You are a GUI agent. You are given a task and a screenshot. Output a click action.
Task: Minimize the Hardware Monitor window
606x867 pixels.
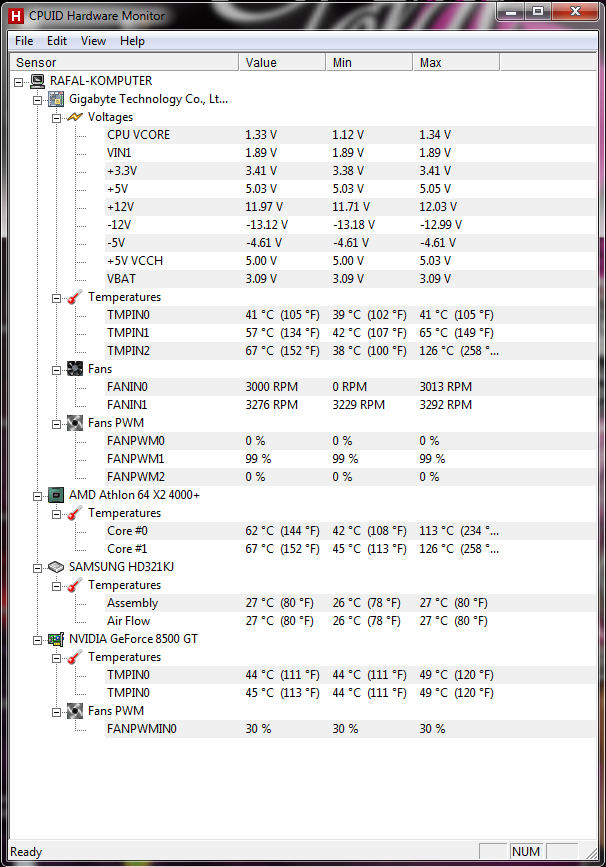(x=512, y=12)
